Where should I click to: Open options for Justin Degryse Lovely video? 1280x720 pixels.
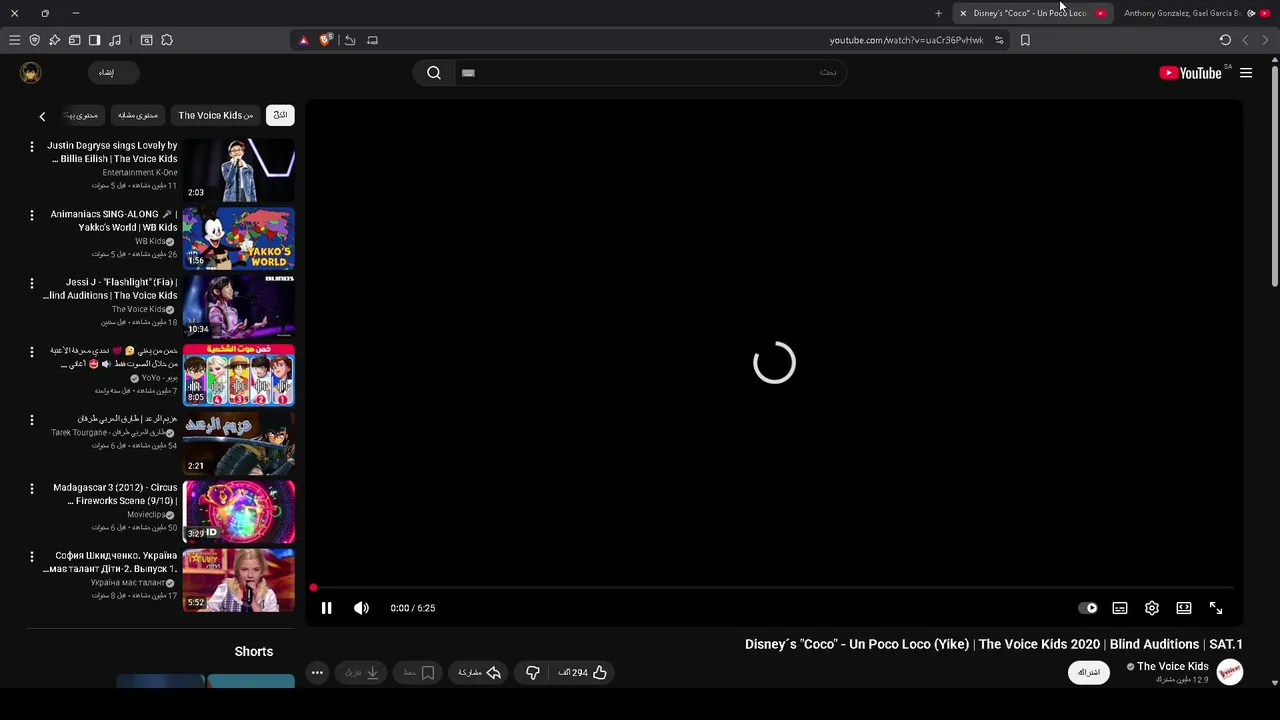coord(31,147)
